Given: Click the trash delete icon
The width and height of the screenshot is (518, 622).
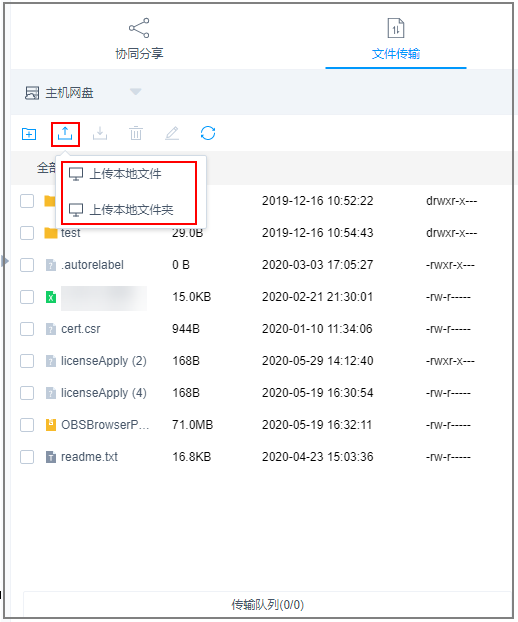Looking at the screenshot, I should click(x=136, y=133).
